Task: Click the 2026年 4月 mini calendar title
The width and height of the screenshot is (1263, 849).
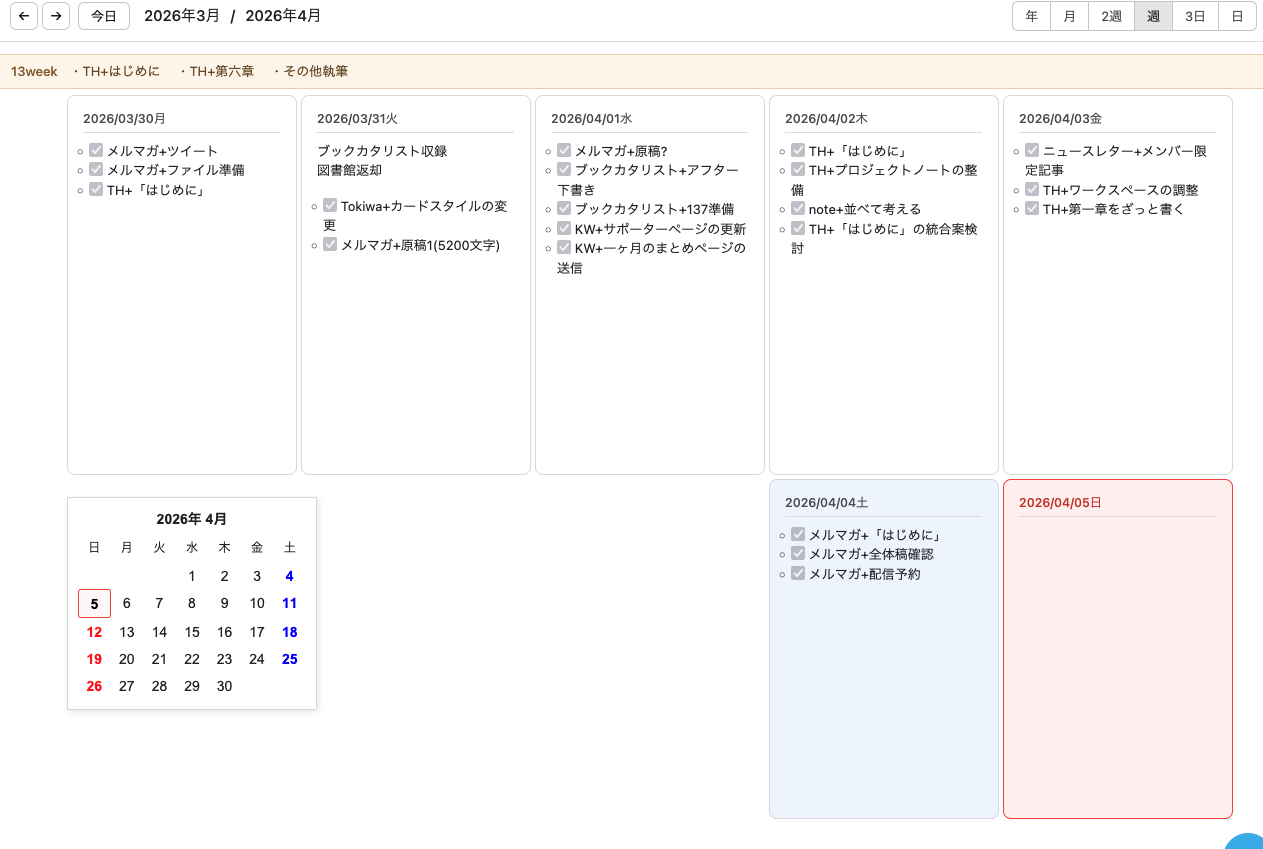Action: pos(192,519)
